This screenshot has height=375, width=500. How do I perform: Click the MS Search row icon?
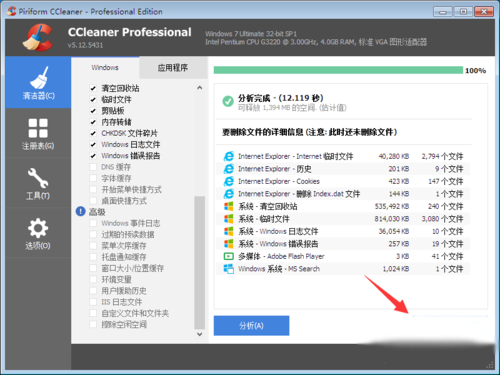click(229, 269)
